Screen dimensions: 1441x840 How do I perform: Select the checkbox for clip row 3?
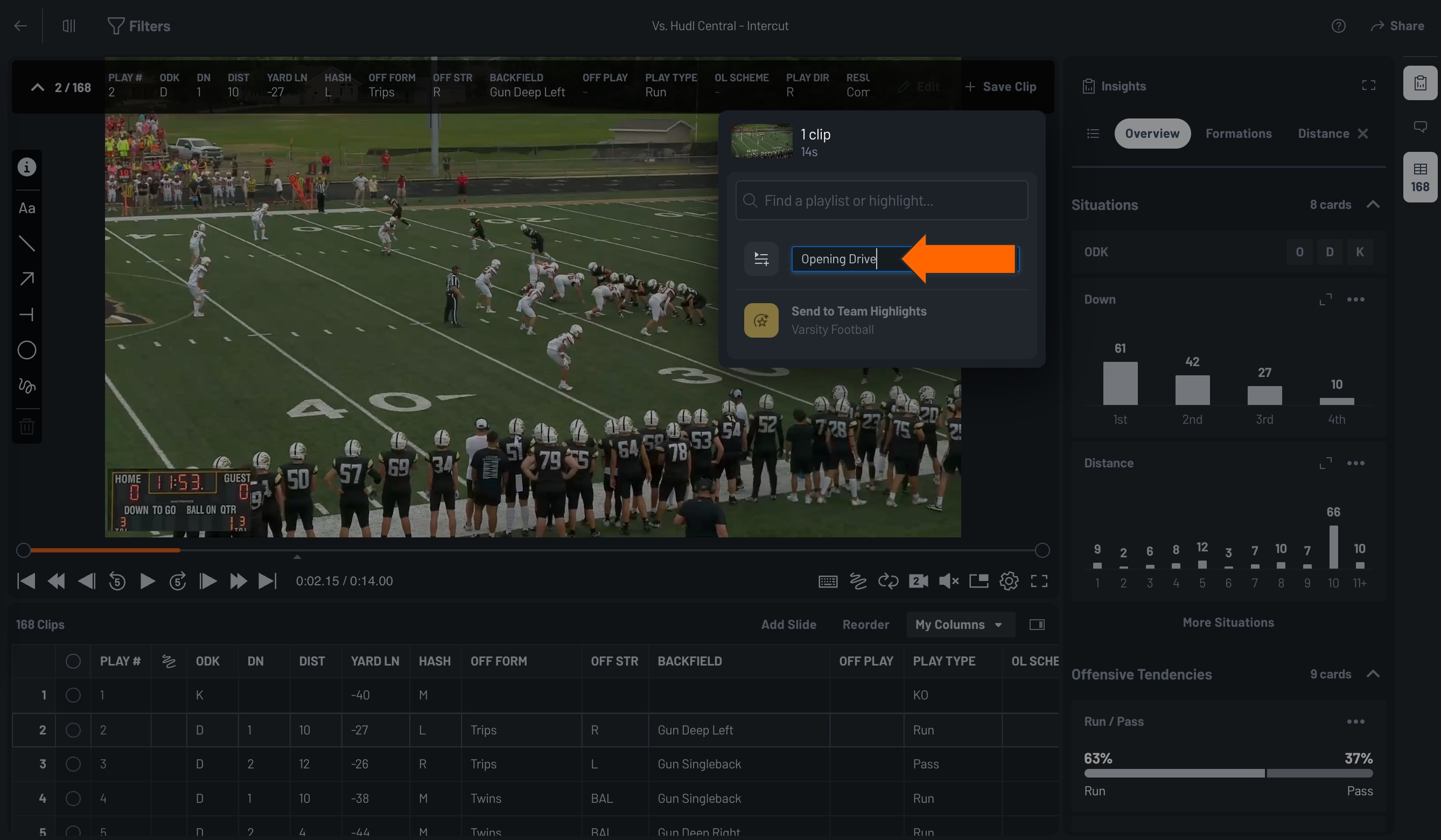[x=73, y=764]
